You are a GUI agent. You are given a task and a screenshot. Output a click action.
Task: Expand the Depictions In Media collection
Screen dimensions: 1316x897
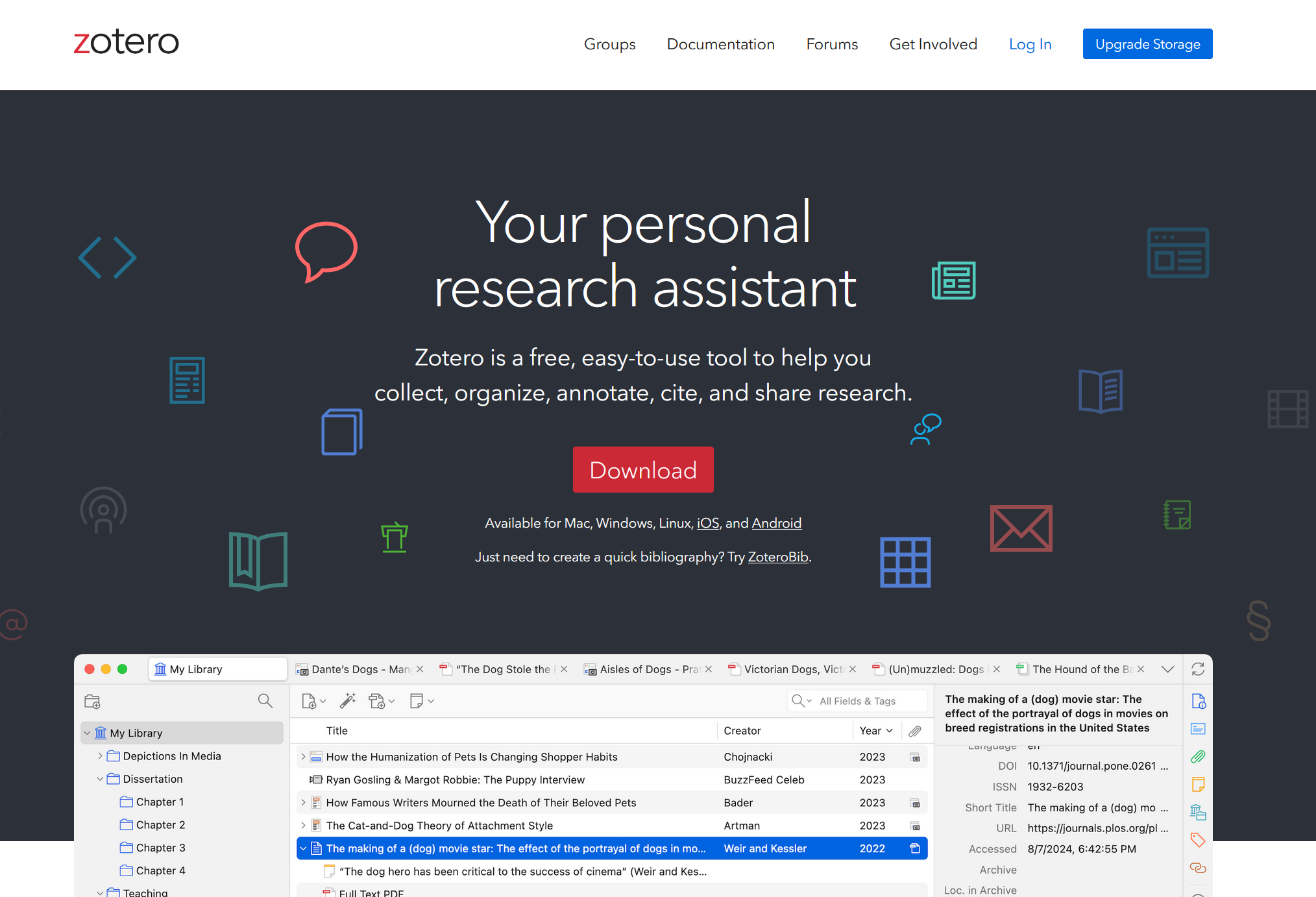click(100, 756)
